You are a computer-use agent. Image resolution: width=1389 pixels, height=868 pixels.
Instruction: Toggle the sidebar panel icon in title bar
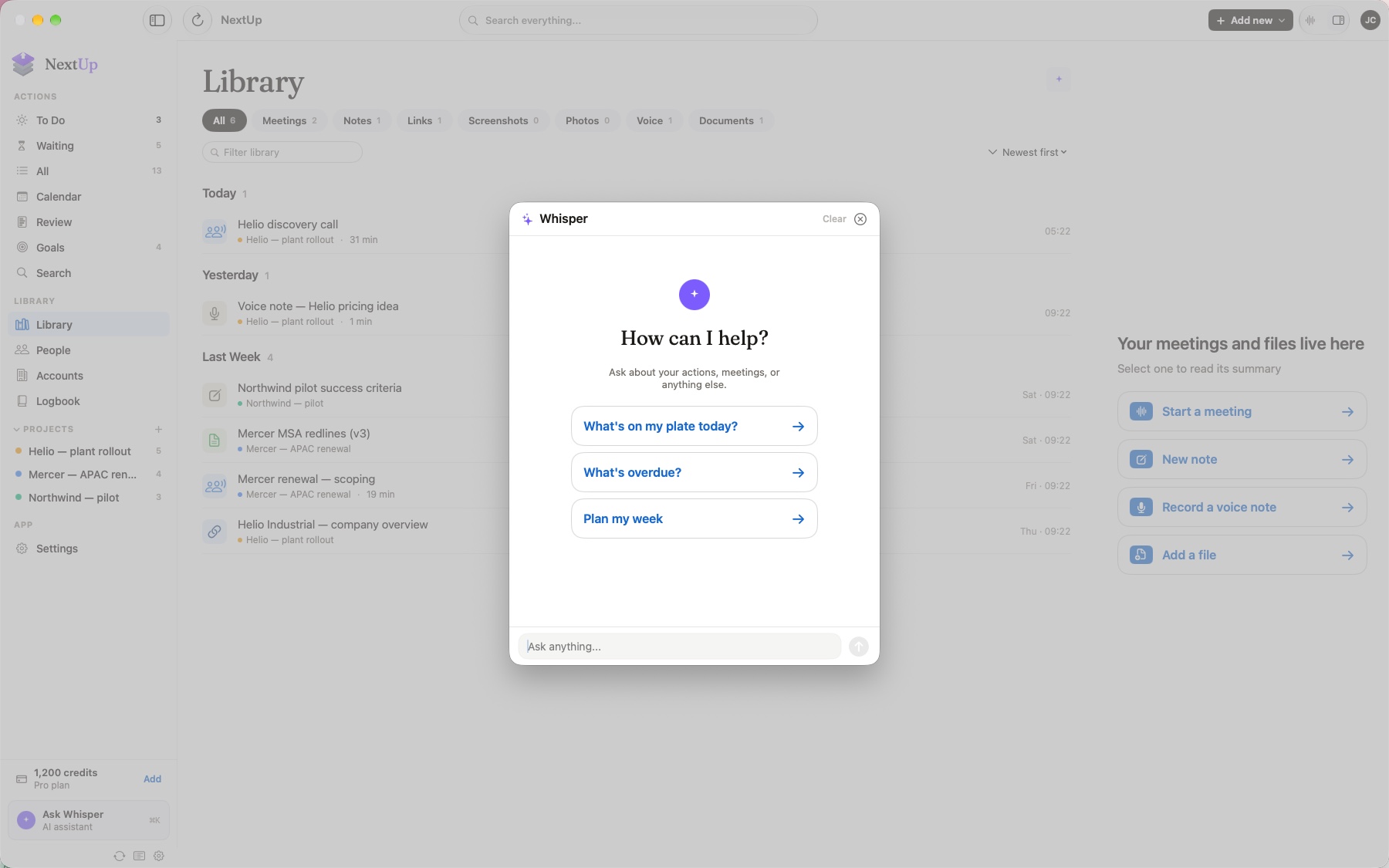point(157,20)
